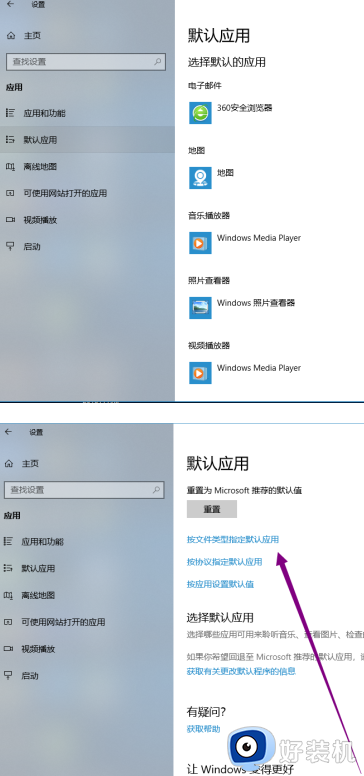Click the 获取帮助 link
The width and height of the screenshot is (364, 776).
tap(203, 728)
